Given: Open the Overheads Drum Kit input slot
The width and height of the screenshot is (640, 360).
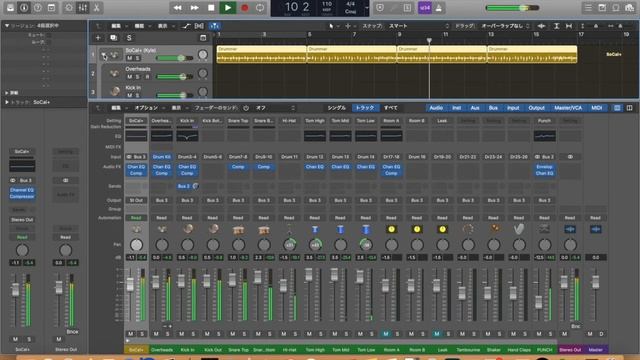Looking at the screenshot, I should pyautogui.click(x=162, y=157).
